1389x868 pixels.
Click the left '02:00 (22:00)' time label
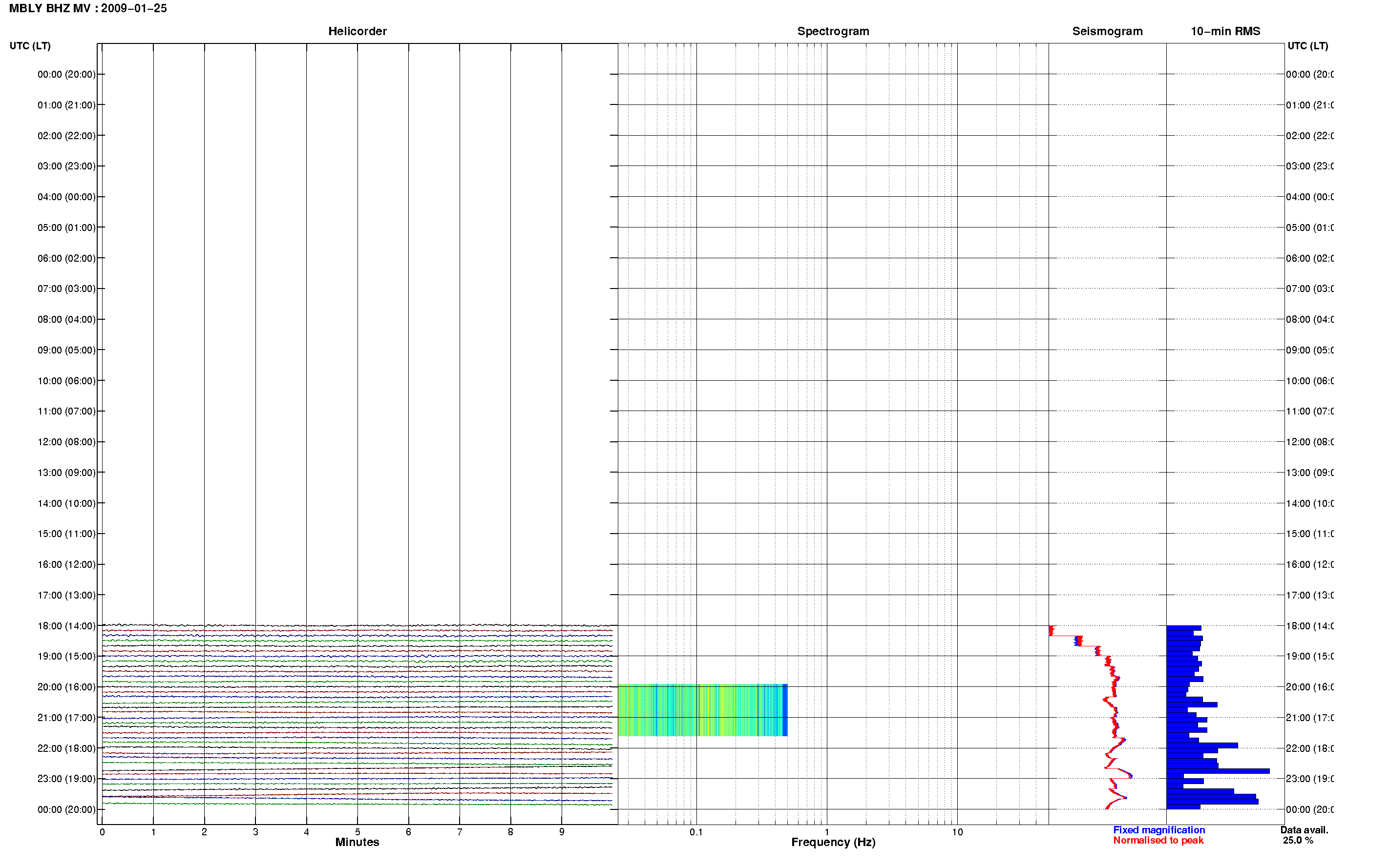66,136
